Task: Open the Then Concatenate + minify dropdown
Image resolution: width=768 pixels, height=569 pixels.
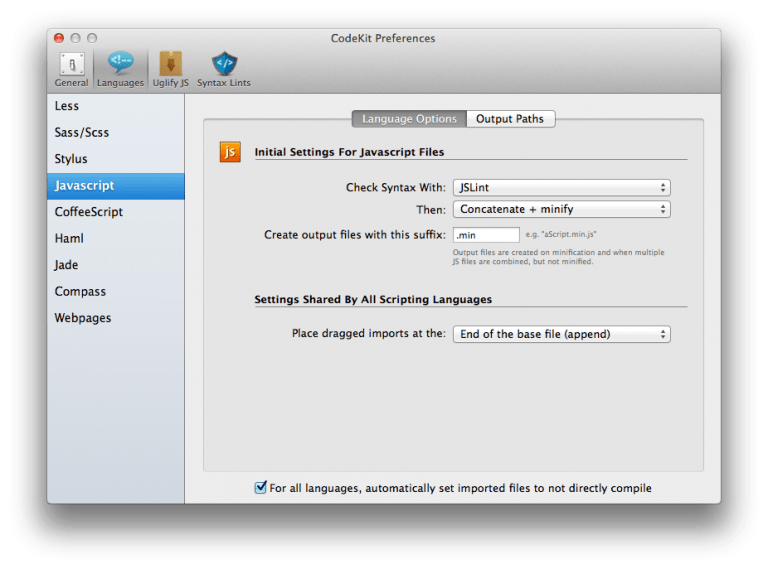Action: (561, 210)
